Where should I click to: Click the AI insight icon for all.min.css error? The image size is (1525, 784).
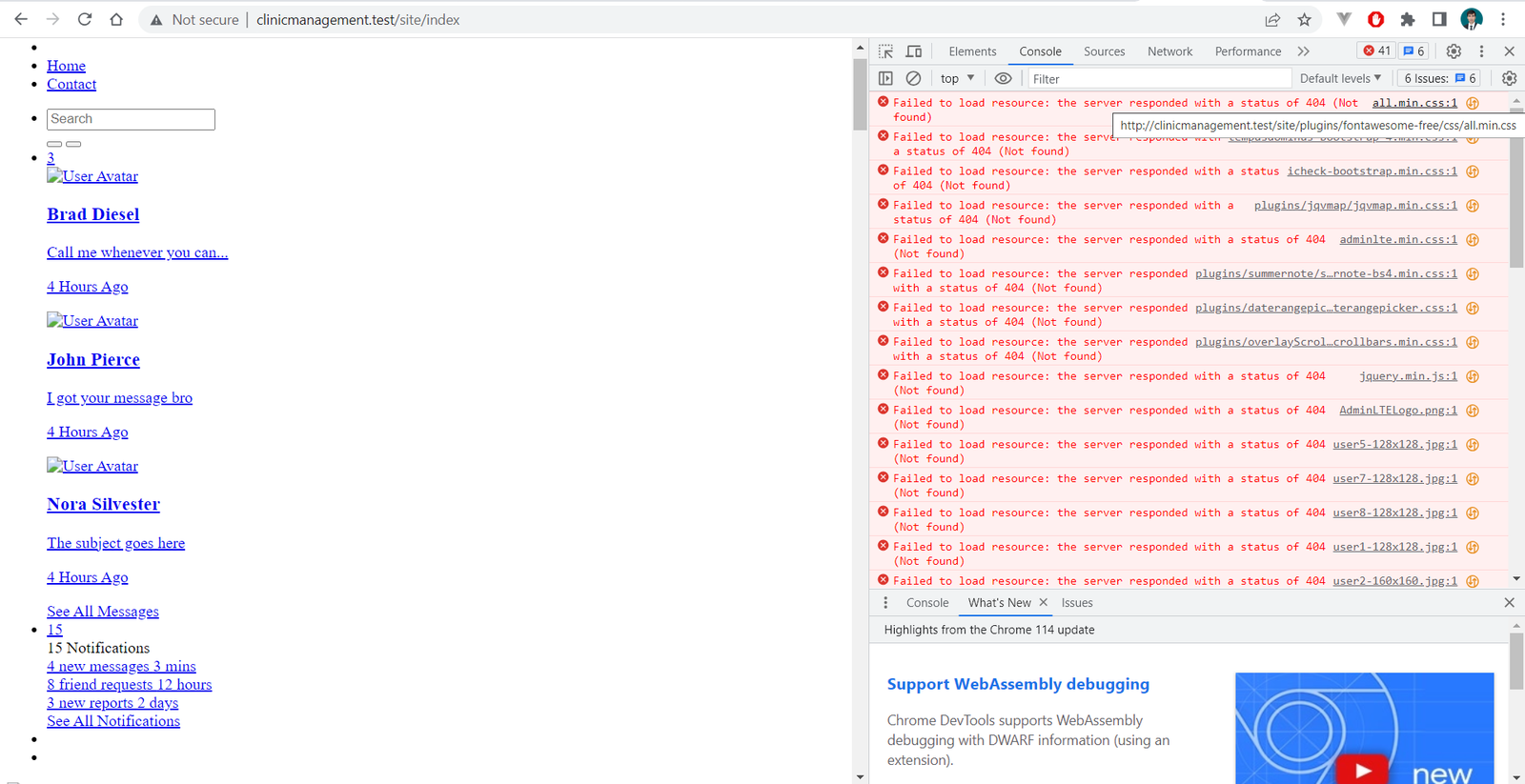(1473, 103)
